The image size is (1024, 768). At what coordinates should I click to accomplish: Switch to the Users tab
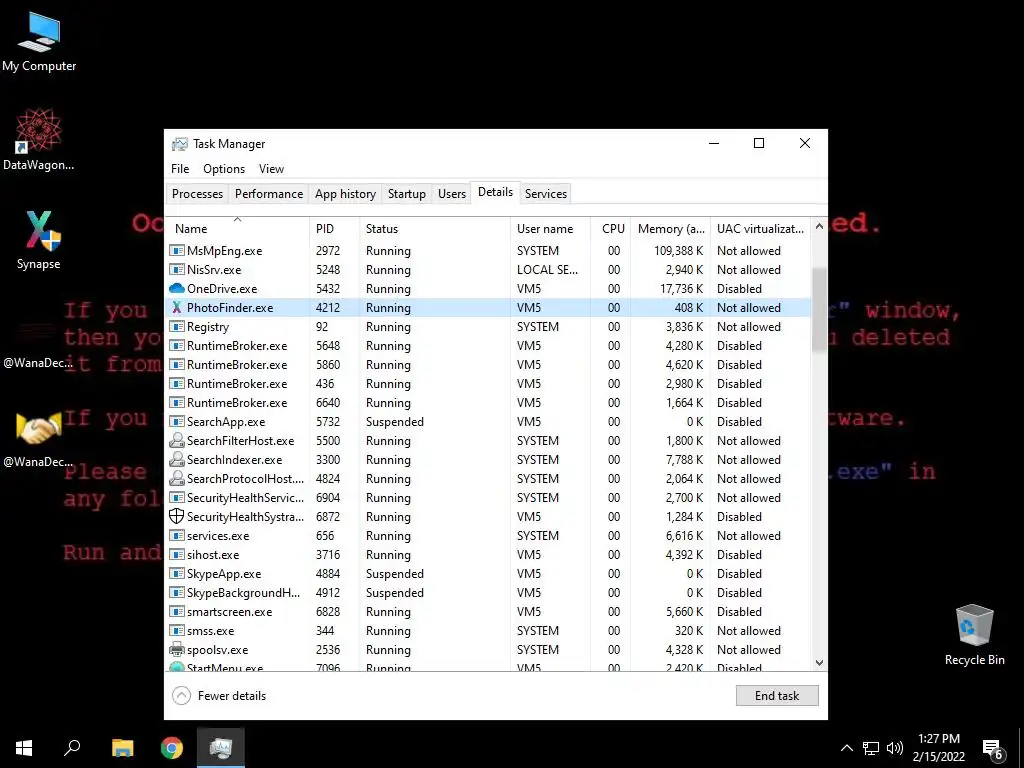[x=452, y=194]
